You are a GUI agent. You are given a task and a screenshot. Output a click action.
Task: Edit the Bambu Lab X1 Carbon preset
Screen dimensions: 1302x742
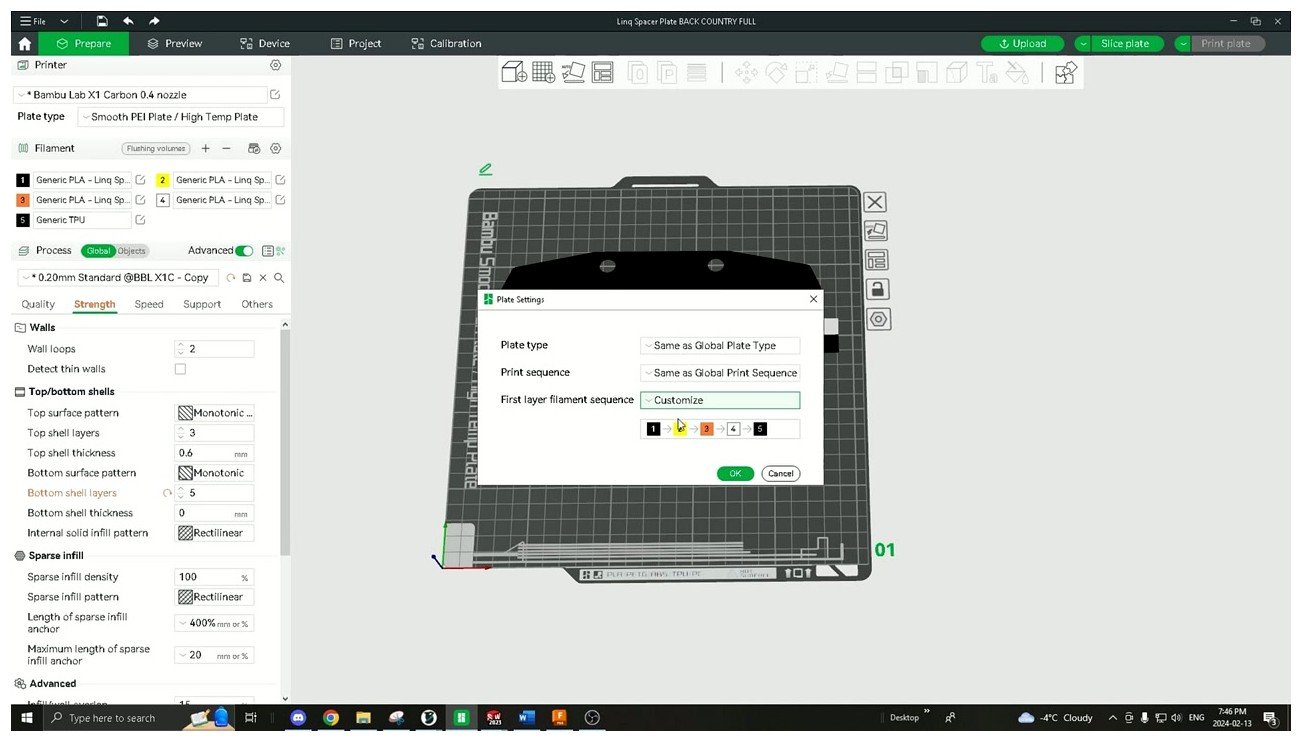[x=275, y=95]
